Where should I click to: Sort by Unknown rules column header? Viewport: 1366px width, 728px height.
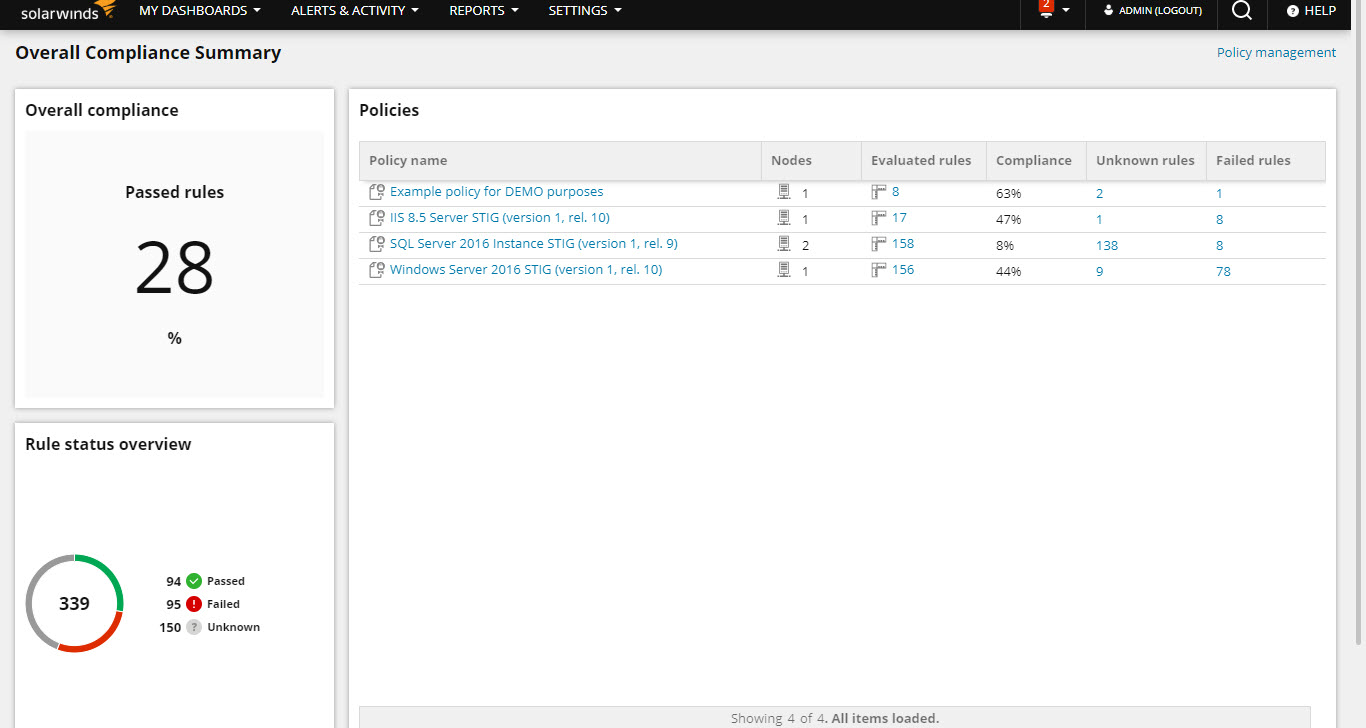[x=1146, y=161]
